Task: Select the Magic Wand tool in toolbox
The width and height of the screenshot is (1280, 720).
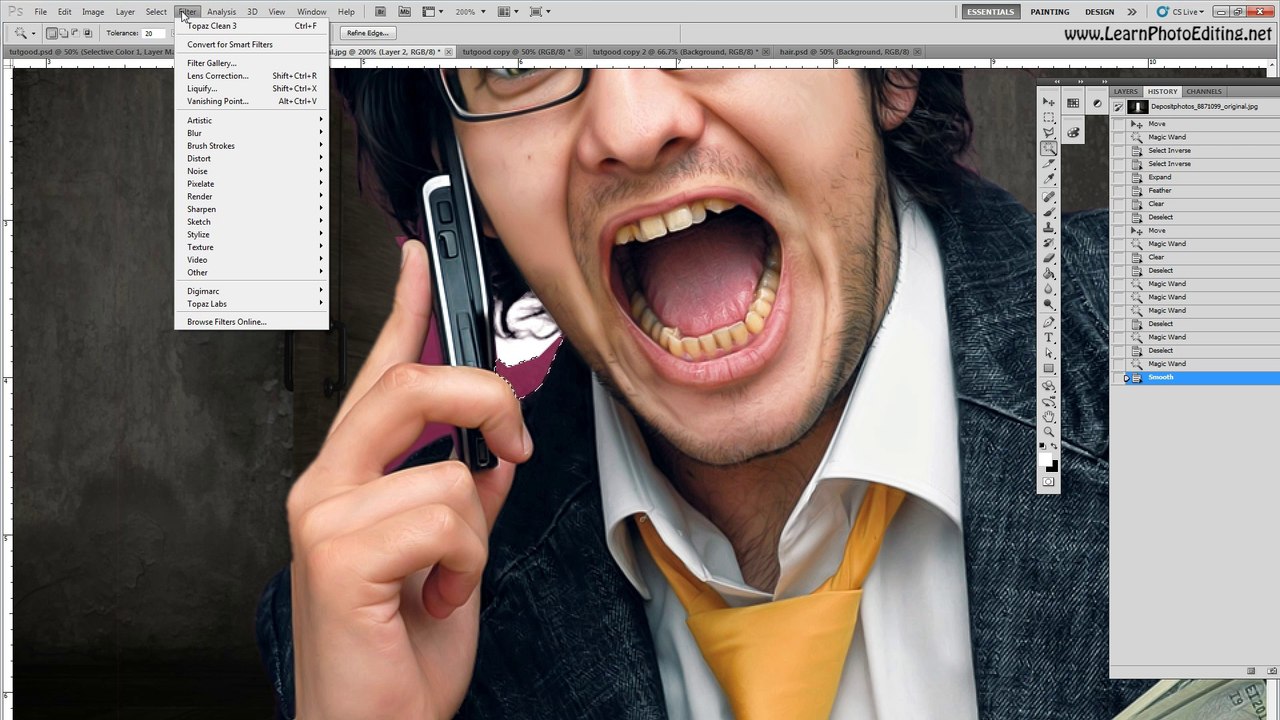Action: pyautogui.click(x=1048, y=148)
